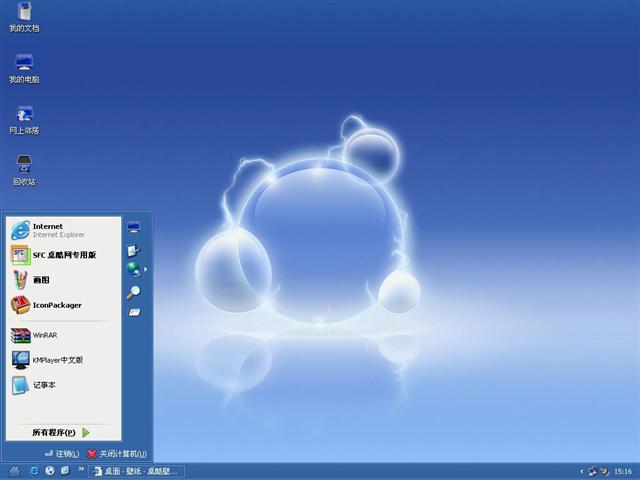The width and height of the screenshot is (640, 480).
Task: Open the globe network icon in start menu sidebar
Action: pos(133,269)
